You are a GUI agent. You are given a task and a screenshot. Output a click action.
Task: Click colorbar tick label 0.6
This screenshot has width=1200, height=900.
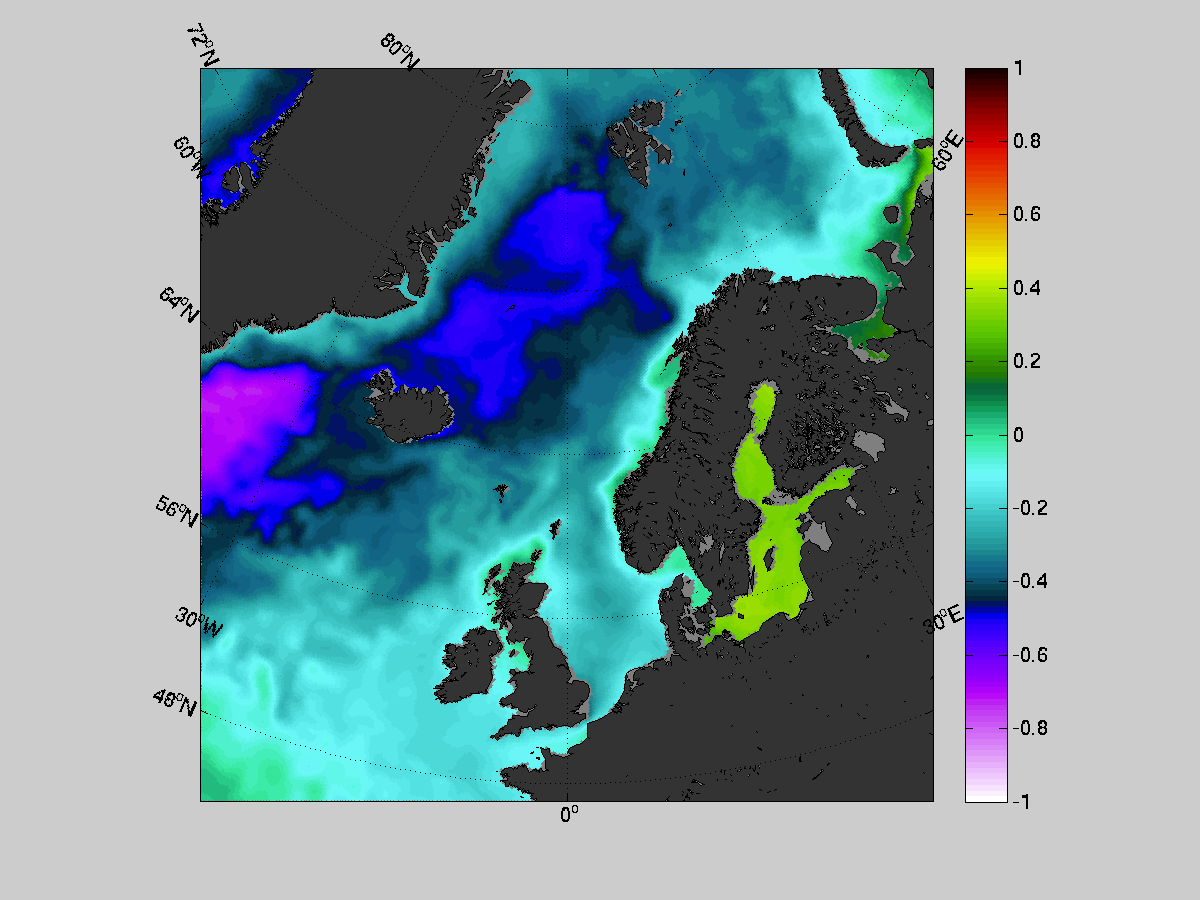tap(1025, 215)
